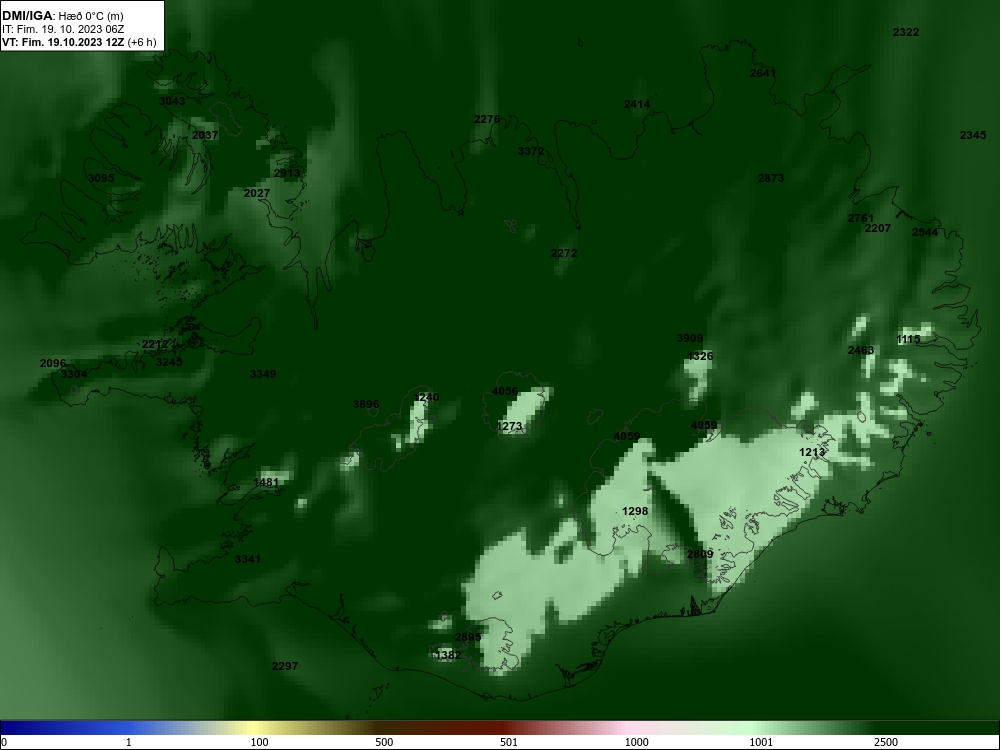
Task: Click the height value 3896
Action: [x=365, y=404]
